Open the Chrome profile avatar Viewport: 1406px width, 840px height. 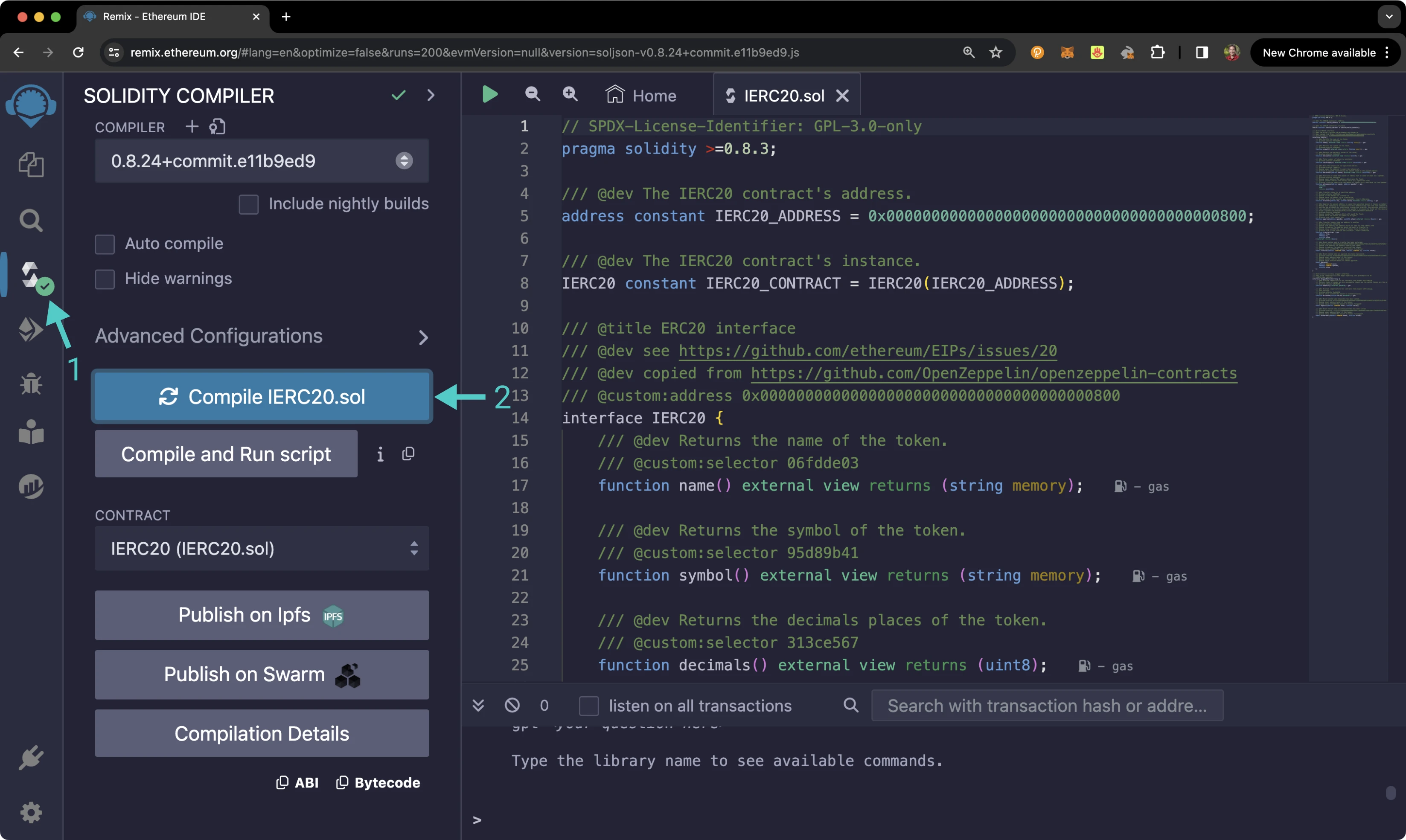[x=1231, y=52]
